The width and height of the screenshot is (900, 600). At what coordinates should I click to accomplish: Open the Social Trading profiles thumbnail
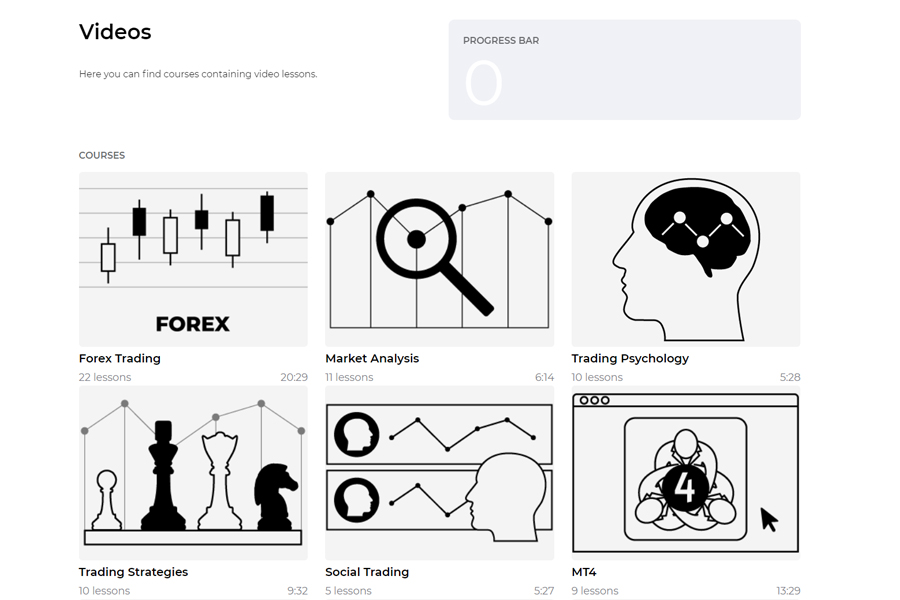point(439,473)
